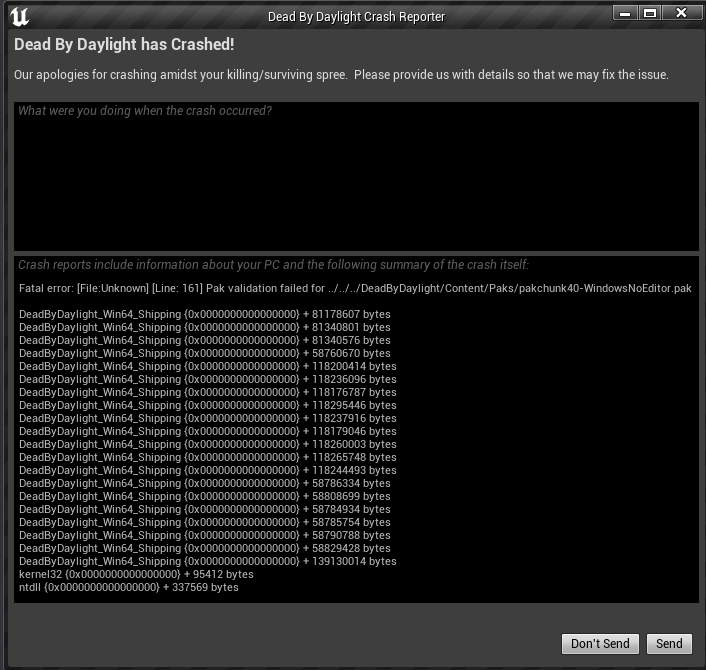Select the stack line with 118176787 bytes
706x670 pixels.
208,393
